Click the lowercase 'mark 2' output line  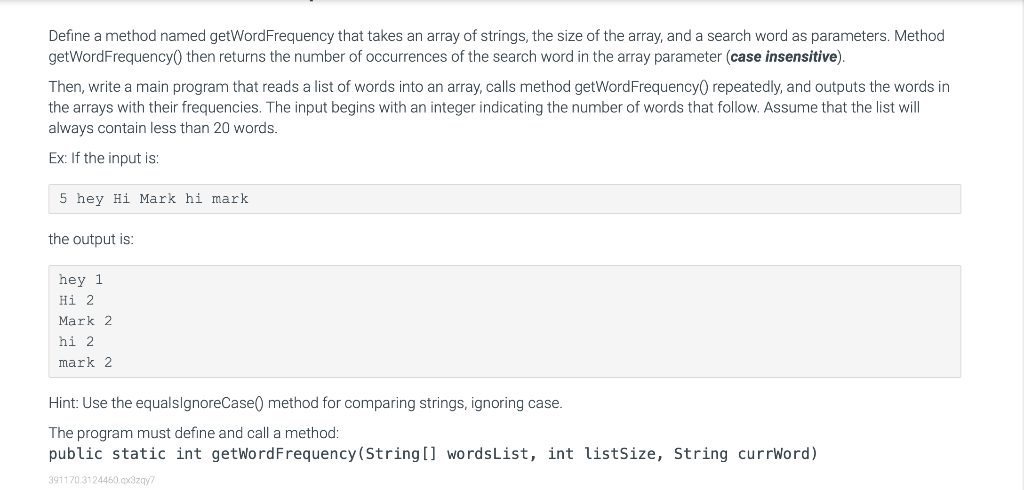pos(86,362)
